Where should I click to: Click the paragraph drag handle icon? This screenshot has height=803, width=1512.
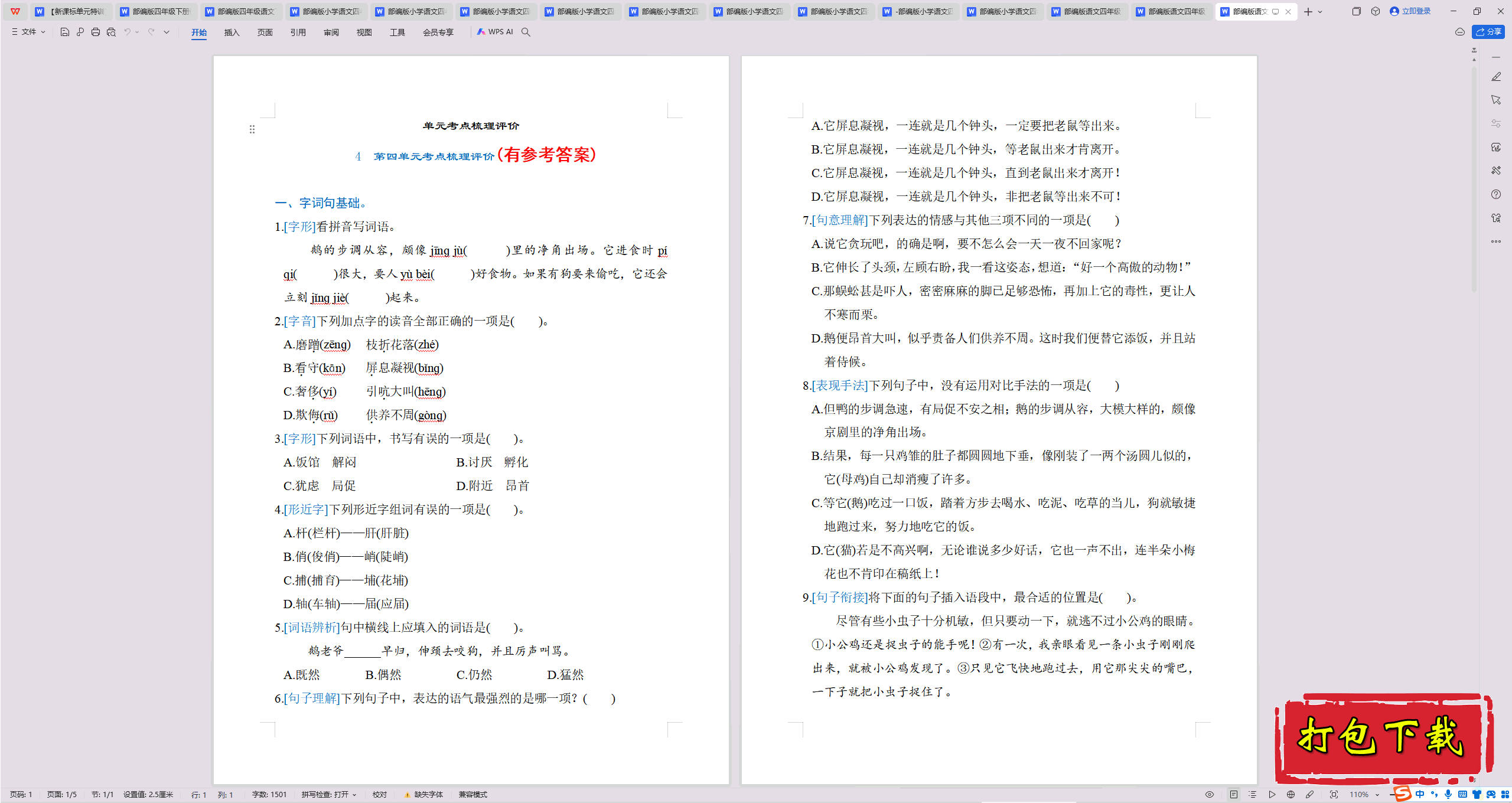pyautogui.click(x=252, y=129)
